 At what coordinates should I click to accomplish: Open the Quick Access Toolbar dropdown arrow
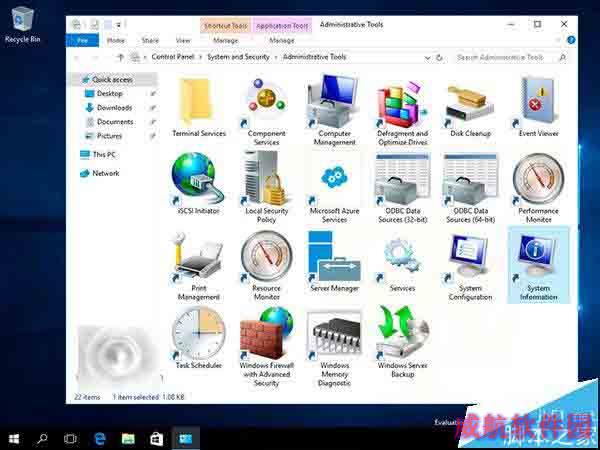[x=119, y=25]
